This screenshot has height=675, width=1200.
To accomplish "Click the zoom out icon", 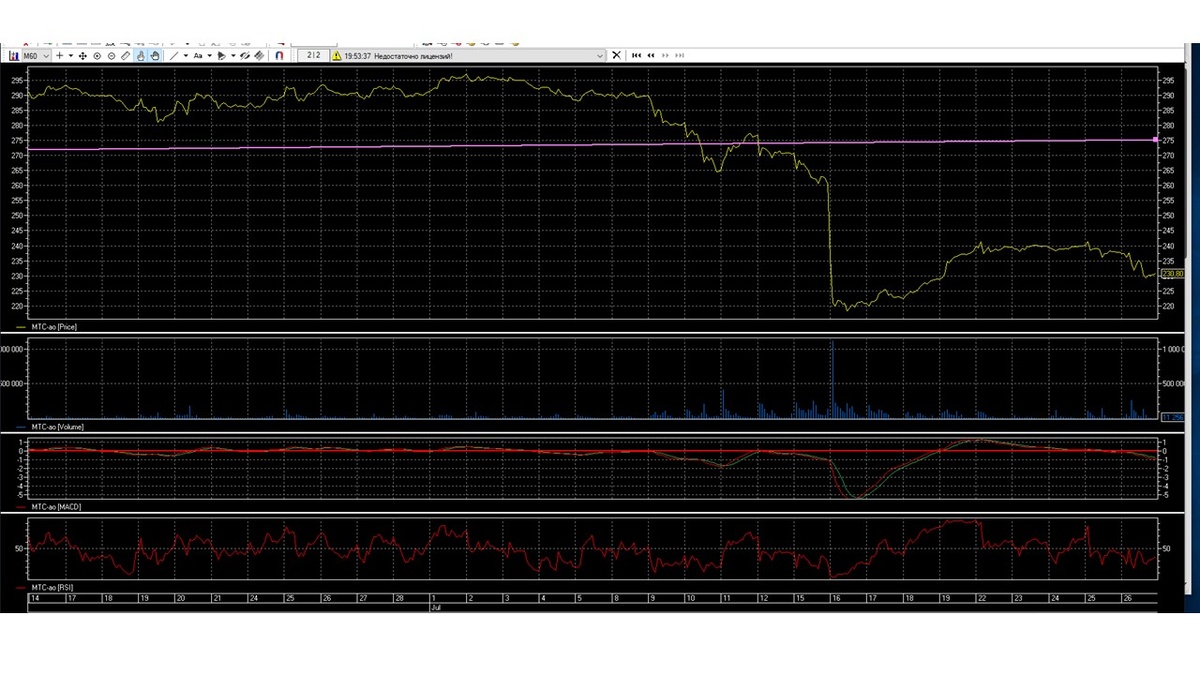I will pos(111,56).
